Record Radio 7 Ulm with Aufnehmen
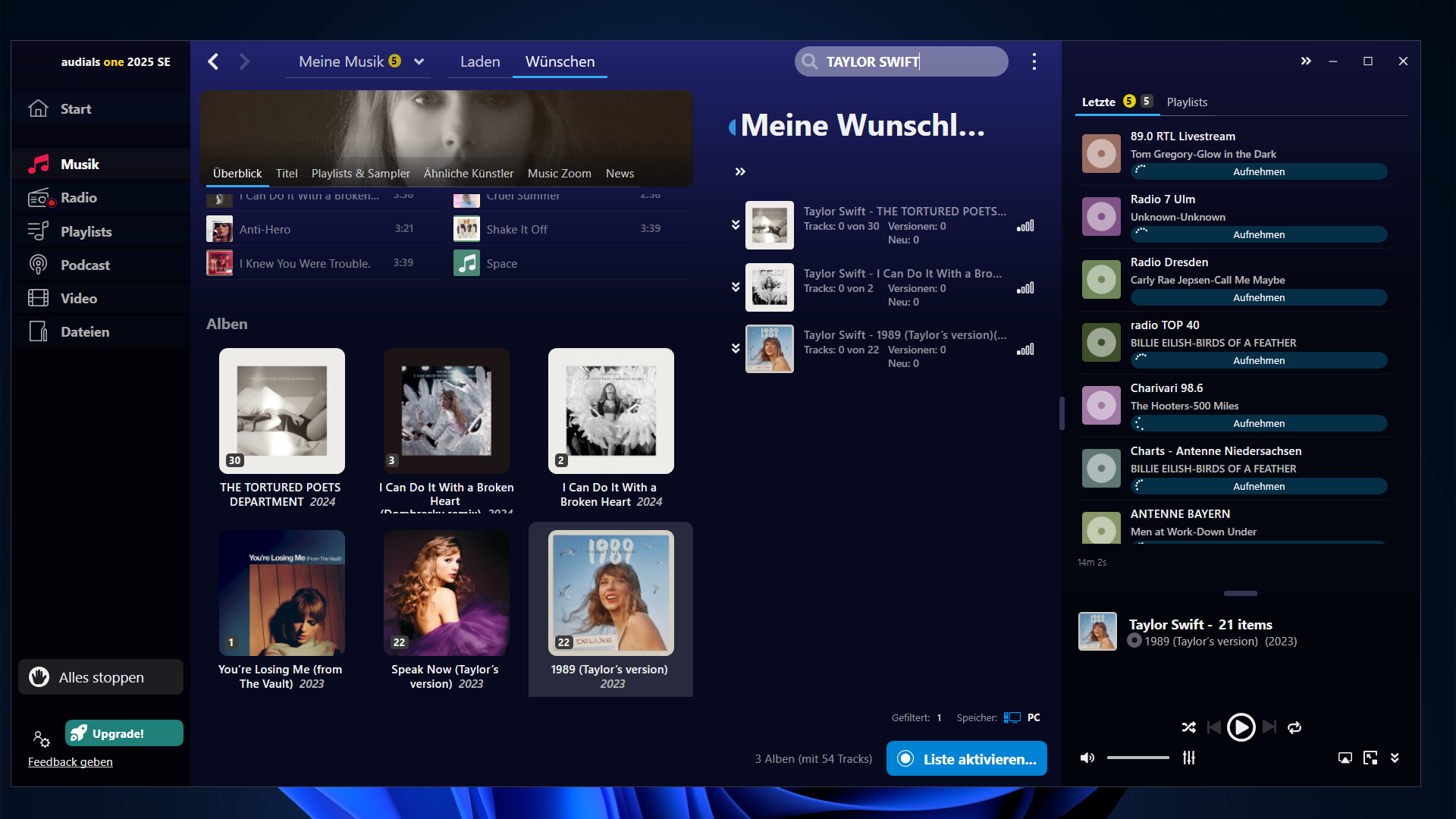The width and height of the screenshot is (1456, 819). tap(1259, 235)
